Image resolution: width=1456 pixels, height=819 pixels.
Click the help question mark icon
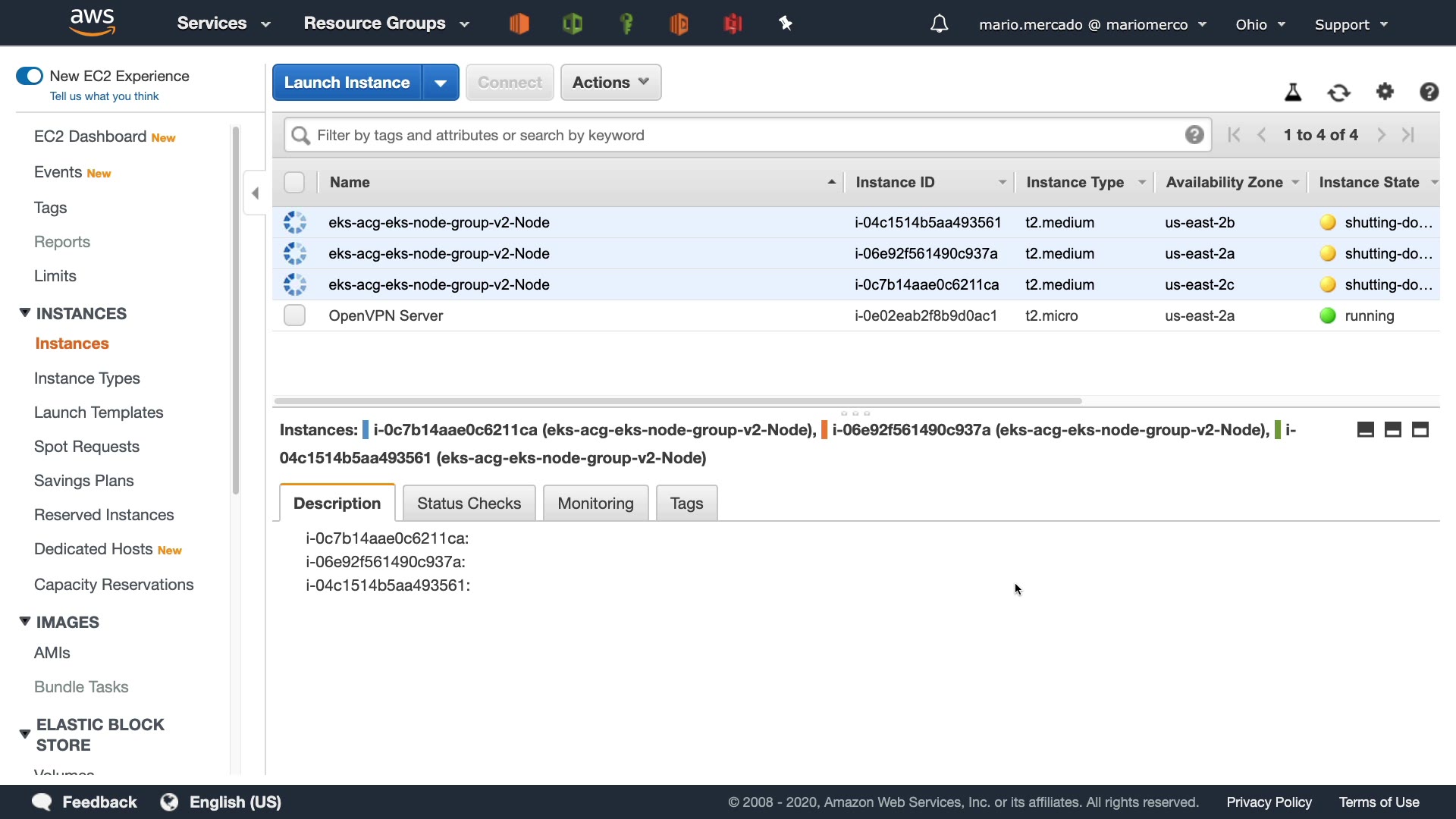(x=1429, y=92)
